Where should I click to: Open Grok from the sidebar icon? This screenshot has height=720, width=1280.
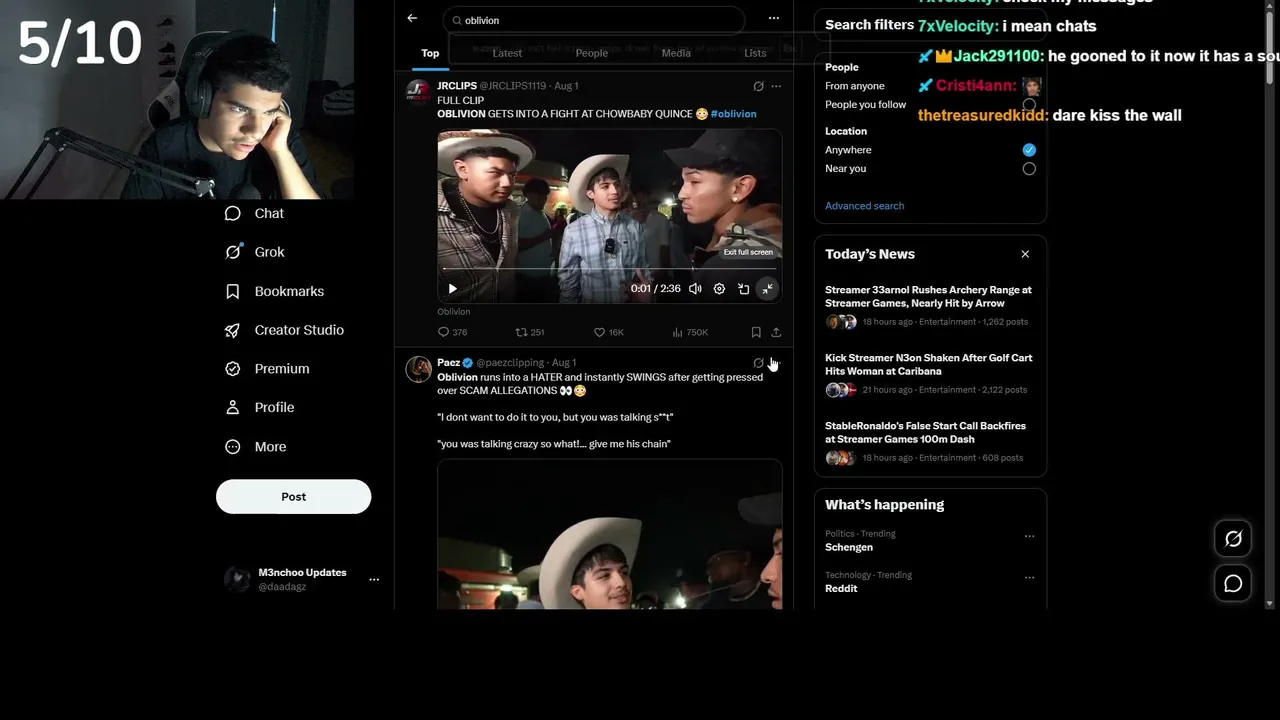click(x=233, y=252)
